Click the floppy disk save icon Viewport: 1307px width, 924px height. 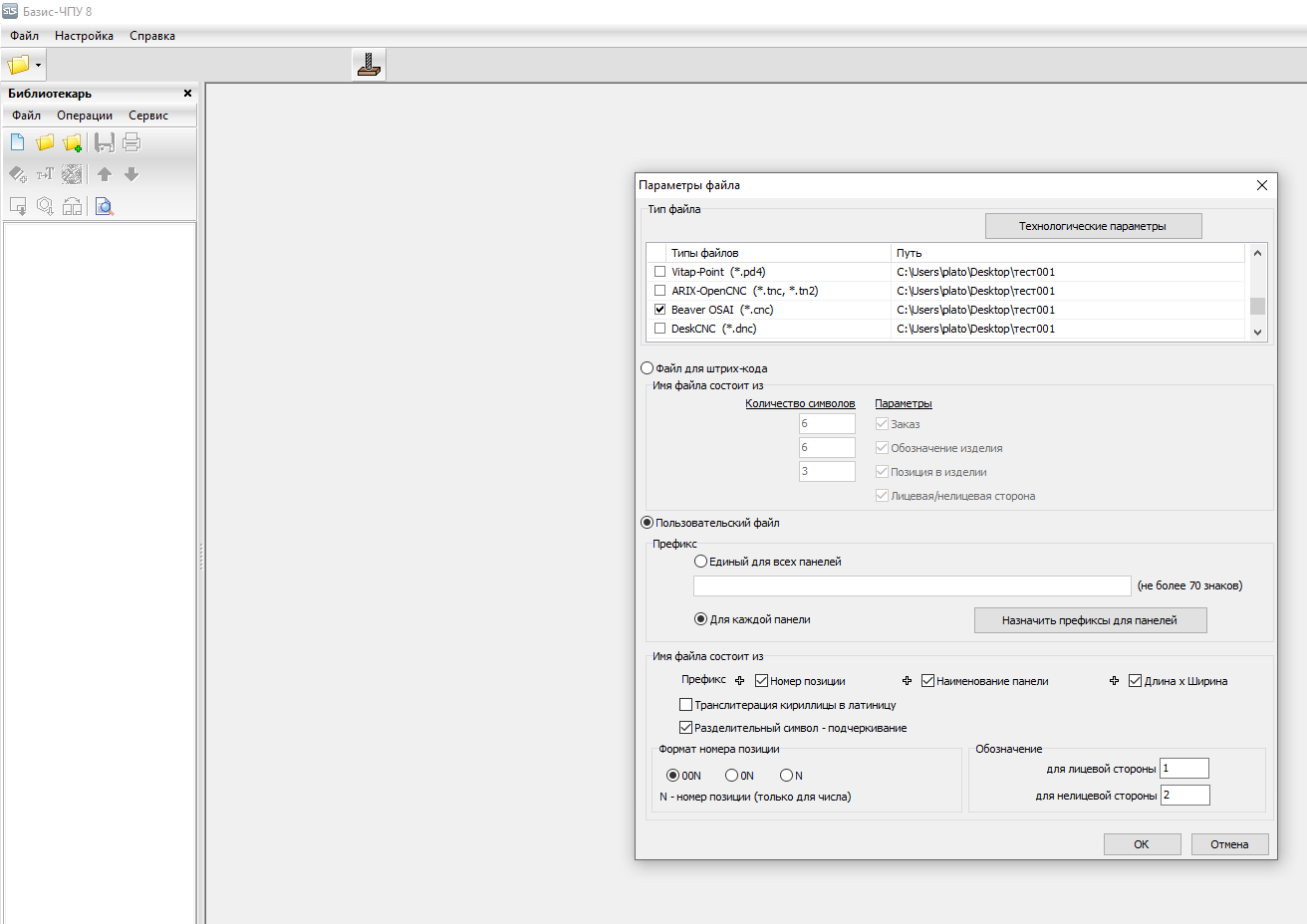pyautogui.click(x=105, y=142)
